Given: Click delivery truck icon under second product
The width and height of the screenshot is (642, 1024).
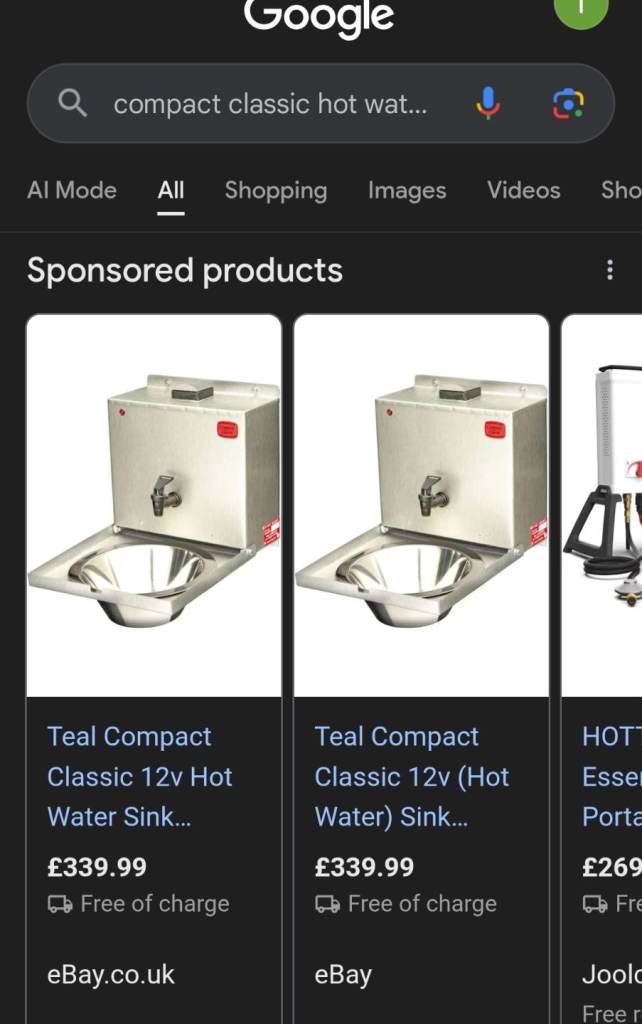Looking at the screenshot, I should coord(327,904).
